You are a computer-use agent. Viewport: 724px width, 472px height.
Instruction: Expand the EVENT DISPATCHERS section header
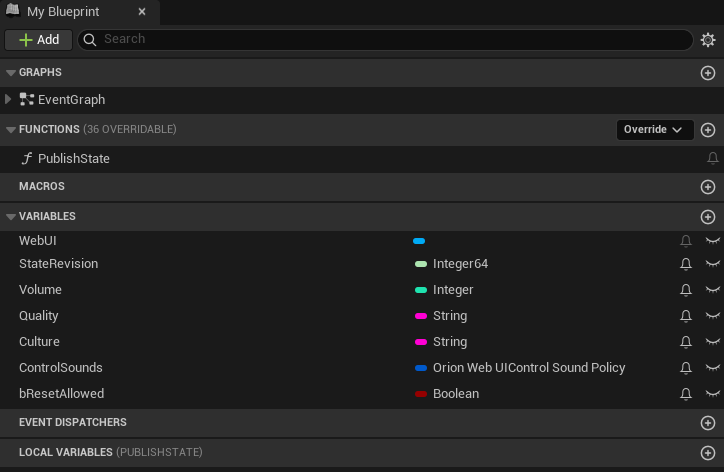[72, 422]
